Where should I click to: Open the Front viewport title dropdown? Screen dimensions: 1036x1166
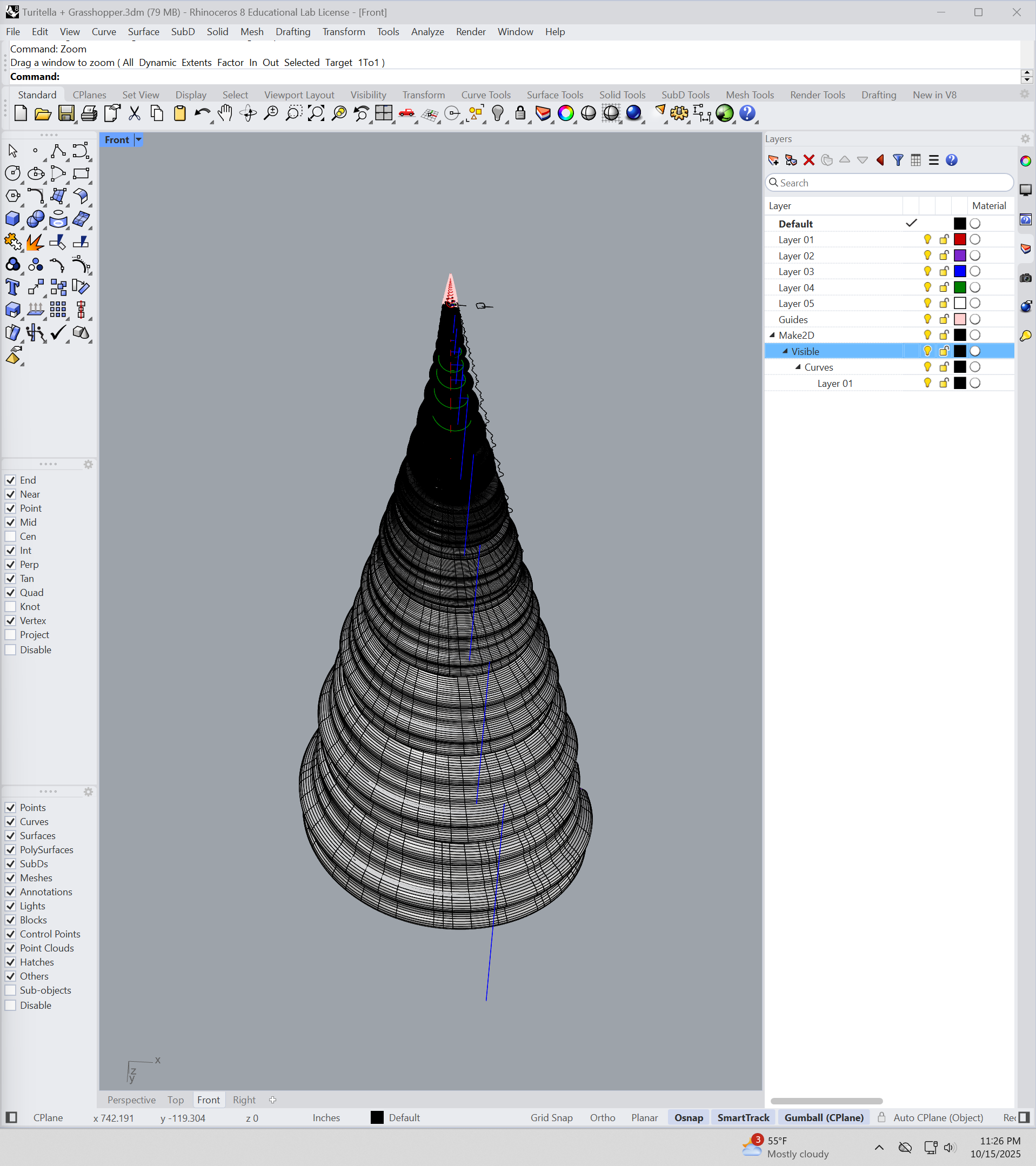[138, 139]
